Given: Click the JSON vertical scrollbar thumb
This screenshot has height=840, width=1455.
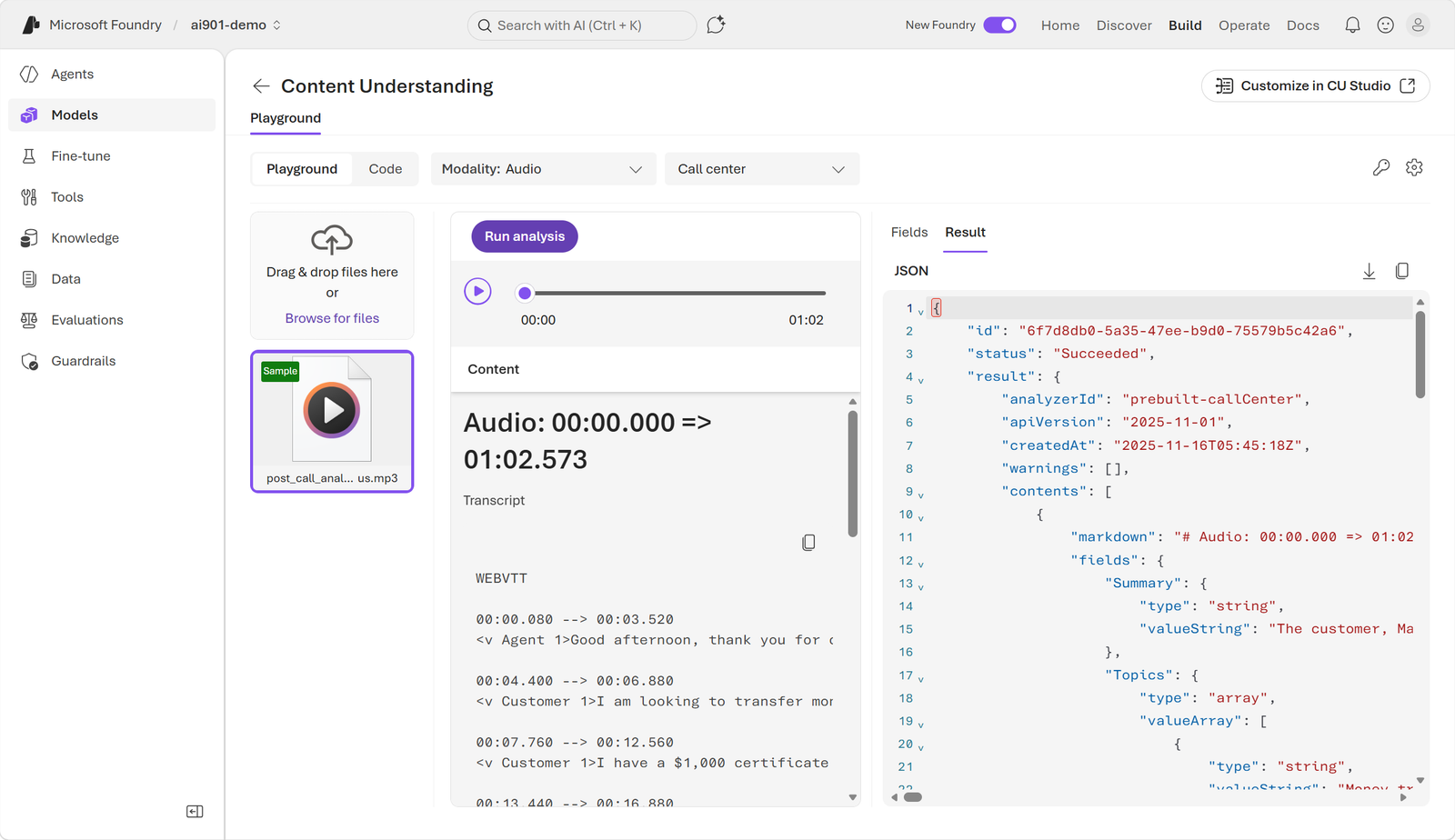Looking at the screenshot, I should [x=1420, y=355].
